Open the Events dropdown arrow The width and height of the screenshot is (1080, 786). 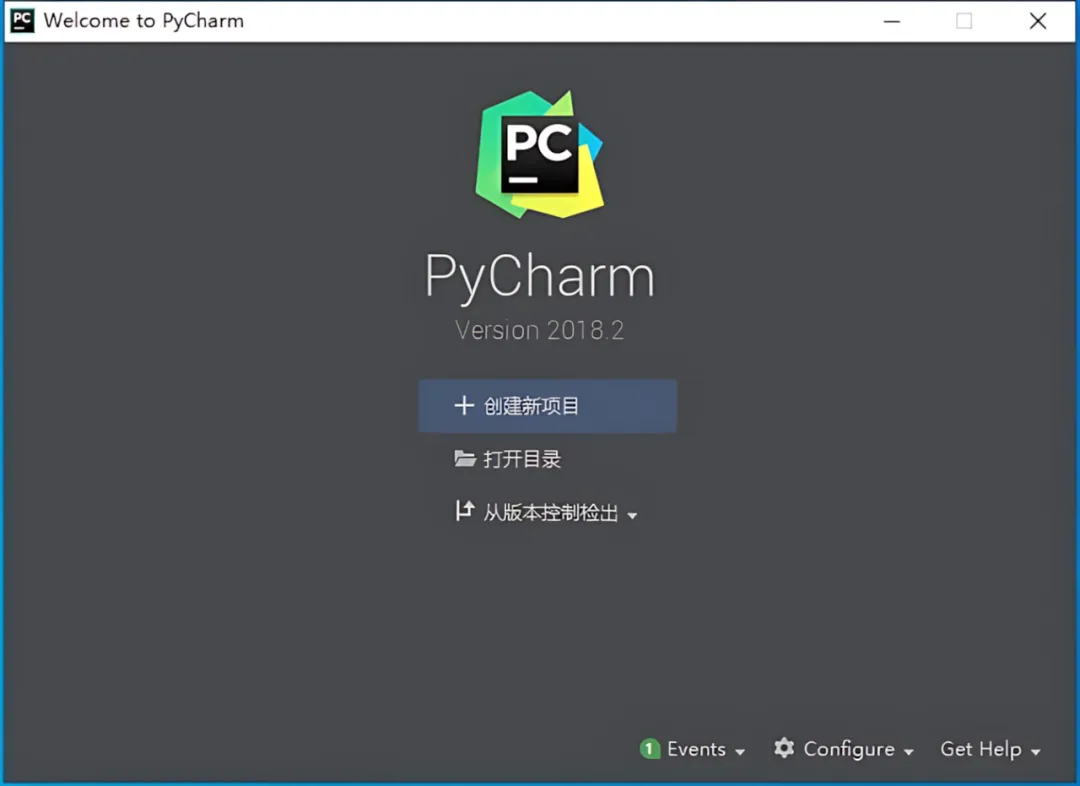point(740,752)
